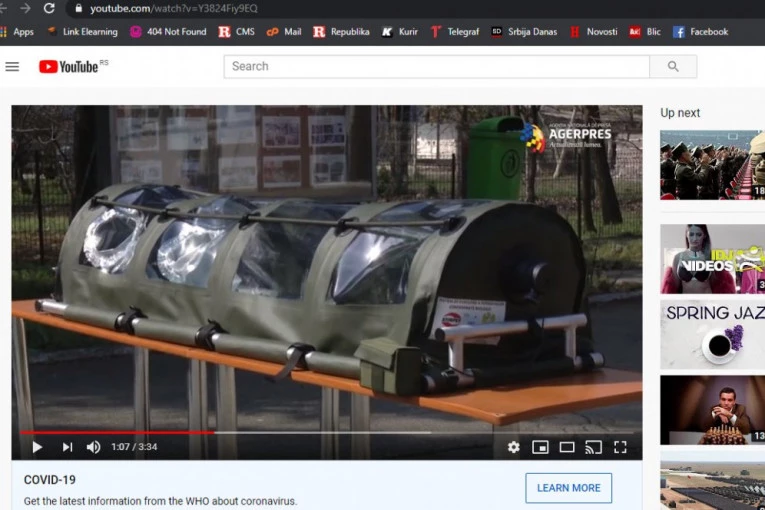The image size is (765, 510).
Task: Toggle theater mode view
Action: point(567,447)
